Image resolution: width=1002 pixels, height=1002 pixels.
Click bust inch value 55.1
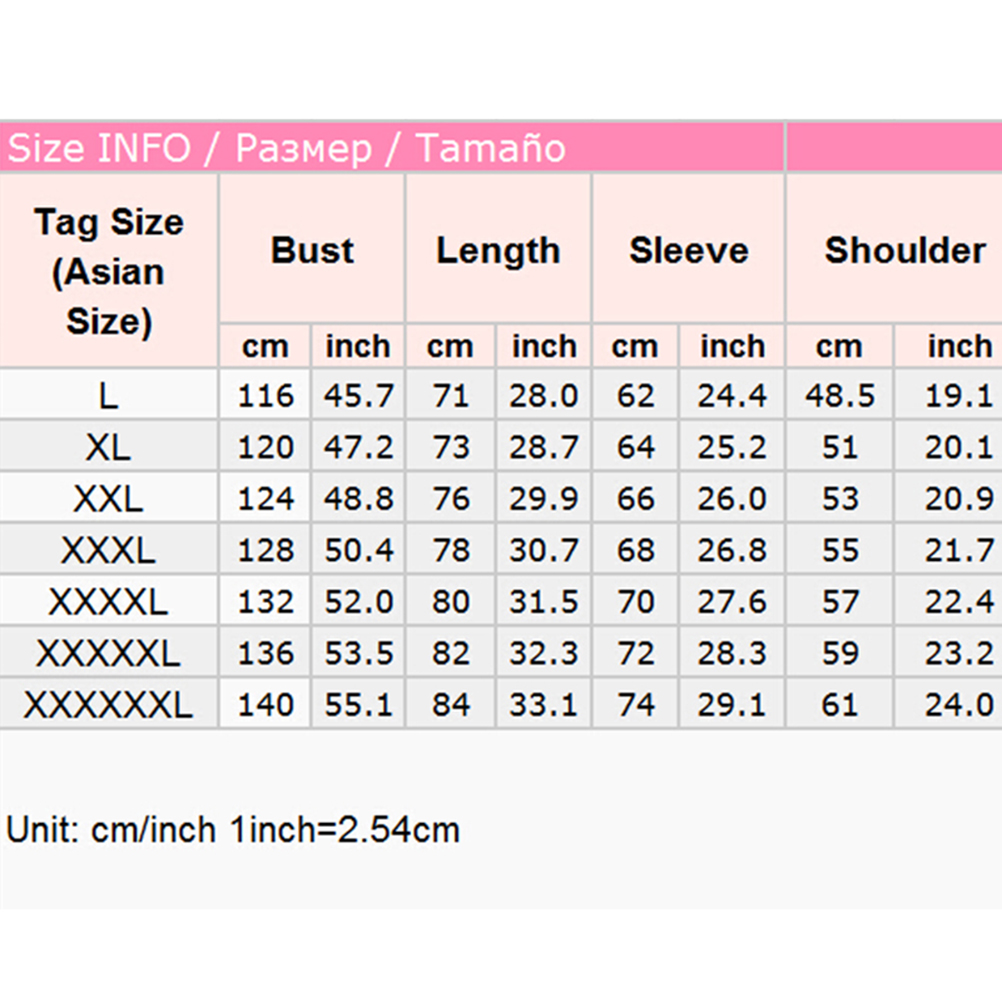pyautogui.click(x=358, y=706)
